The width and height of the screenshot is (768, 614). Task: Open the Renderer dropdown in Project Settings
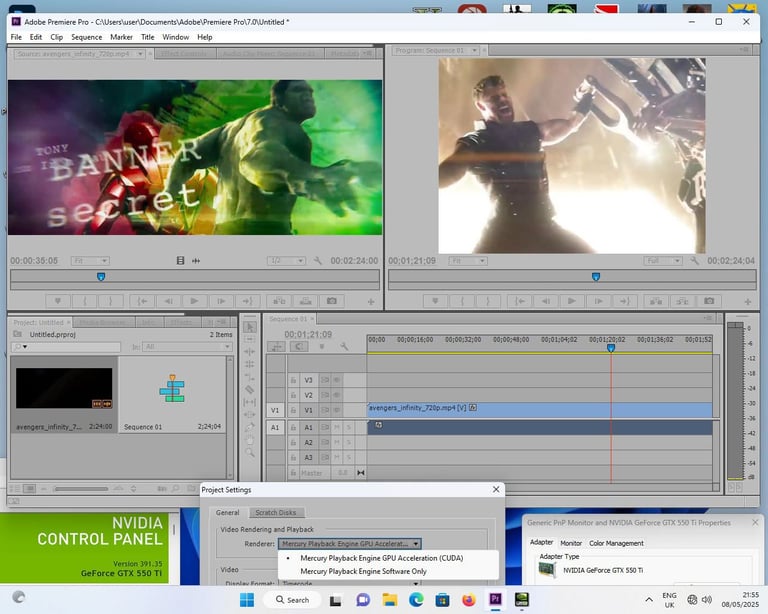pyautogui.click(x=350, y=544)
